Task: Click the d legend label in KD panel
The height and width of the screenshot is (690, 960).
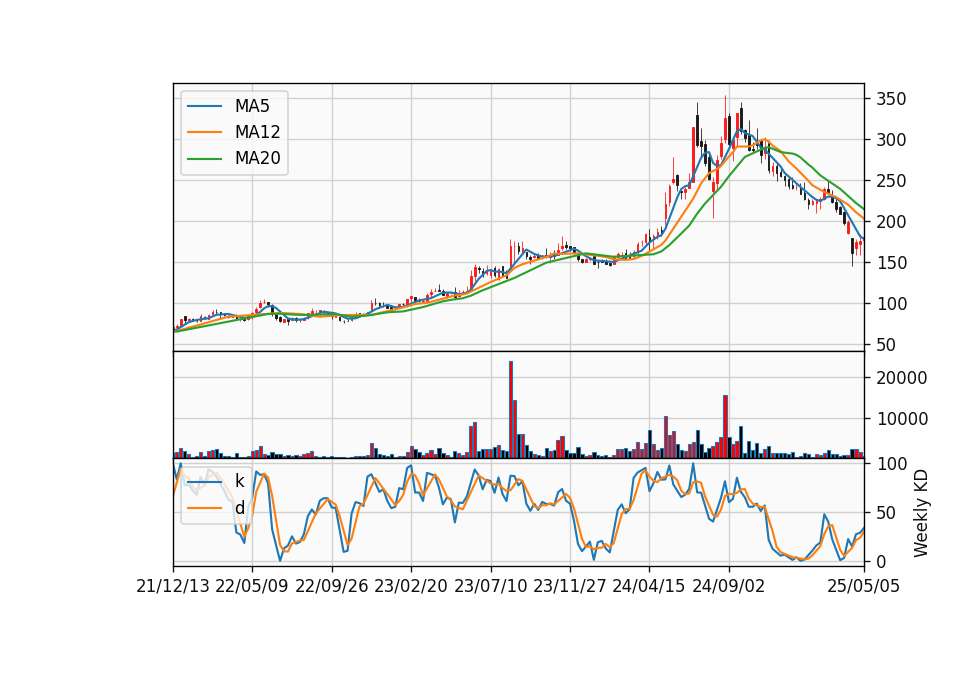Action: pyautogui.click(x=239, y=508)
